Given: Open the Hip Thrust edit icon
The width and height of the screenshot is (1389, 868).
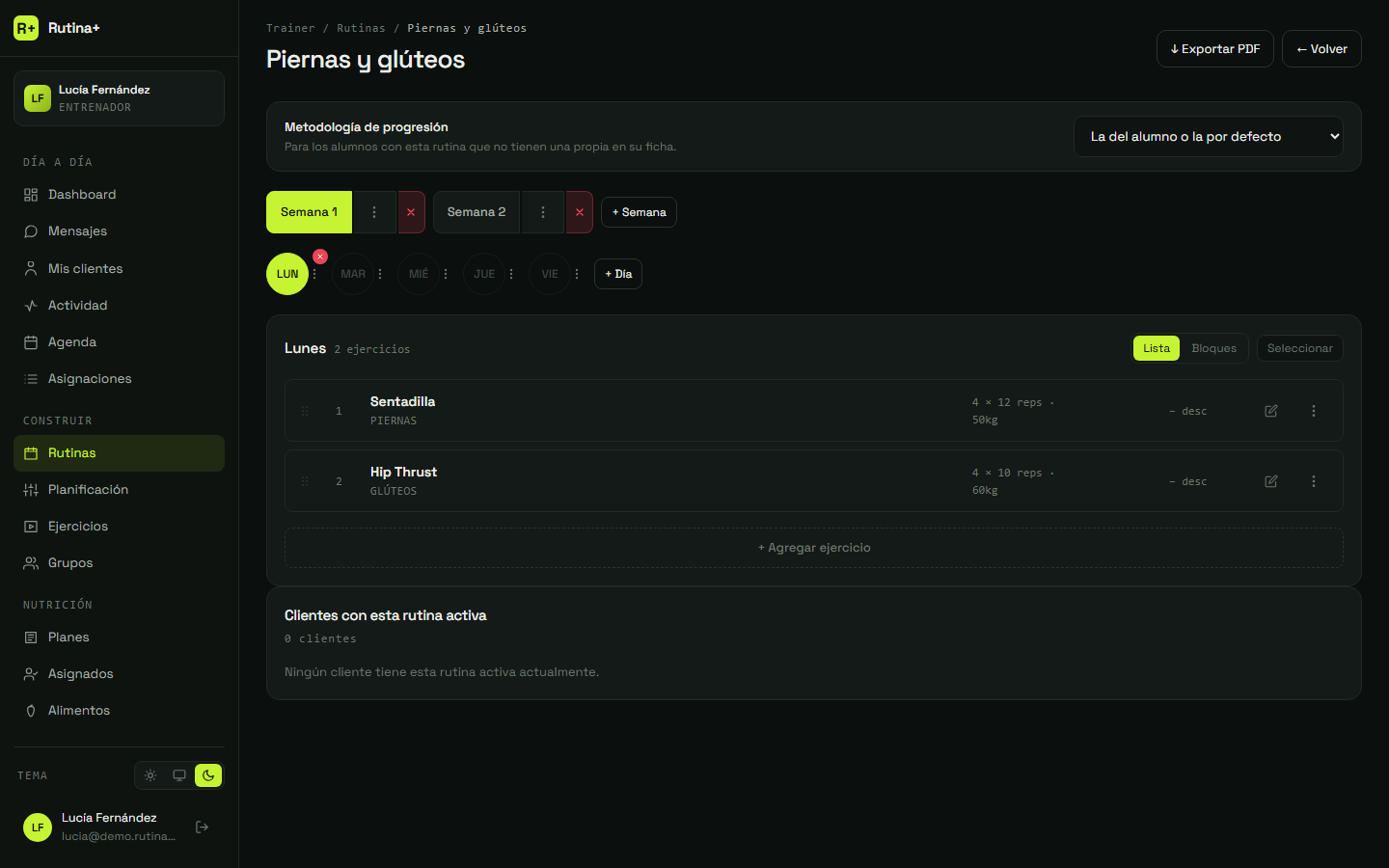Looking at the screenshot, I should (1271, 481).
